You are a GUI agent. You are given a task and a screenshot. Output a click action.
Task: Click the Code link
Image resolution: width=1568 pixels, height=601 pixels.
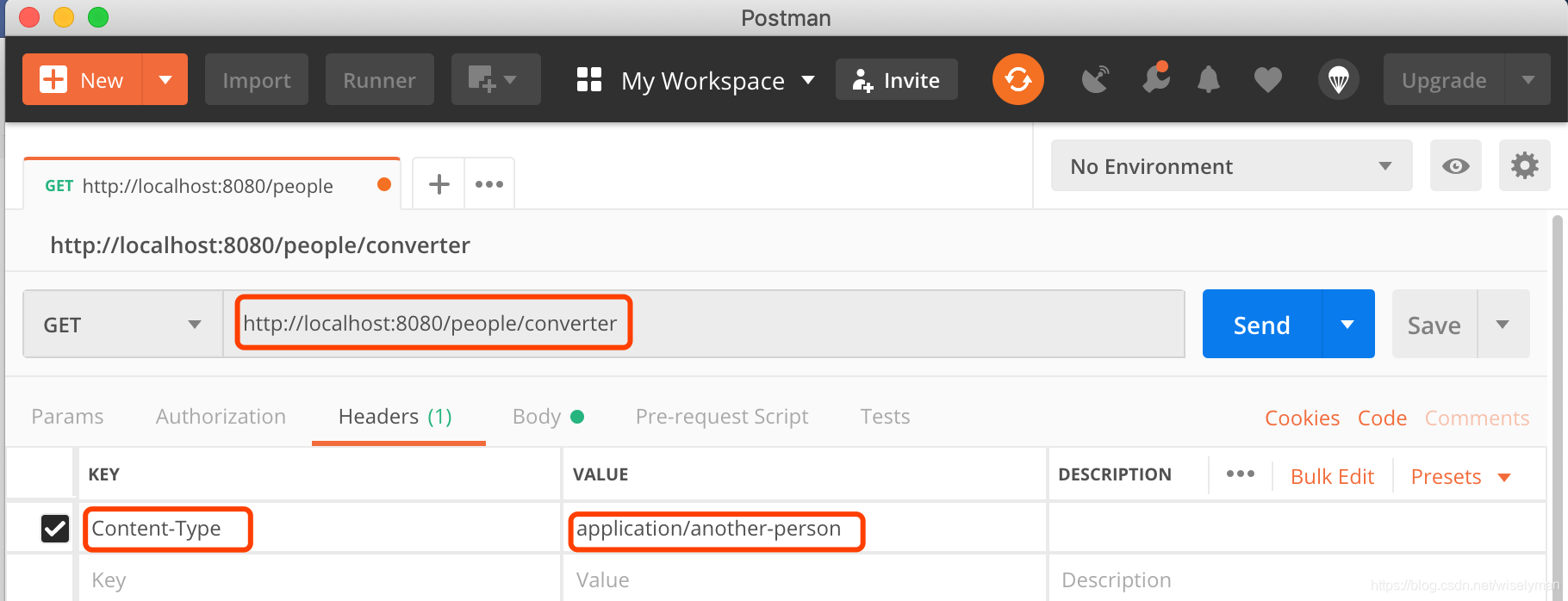(x=1382, y=418)
